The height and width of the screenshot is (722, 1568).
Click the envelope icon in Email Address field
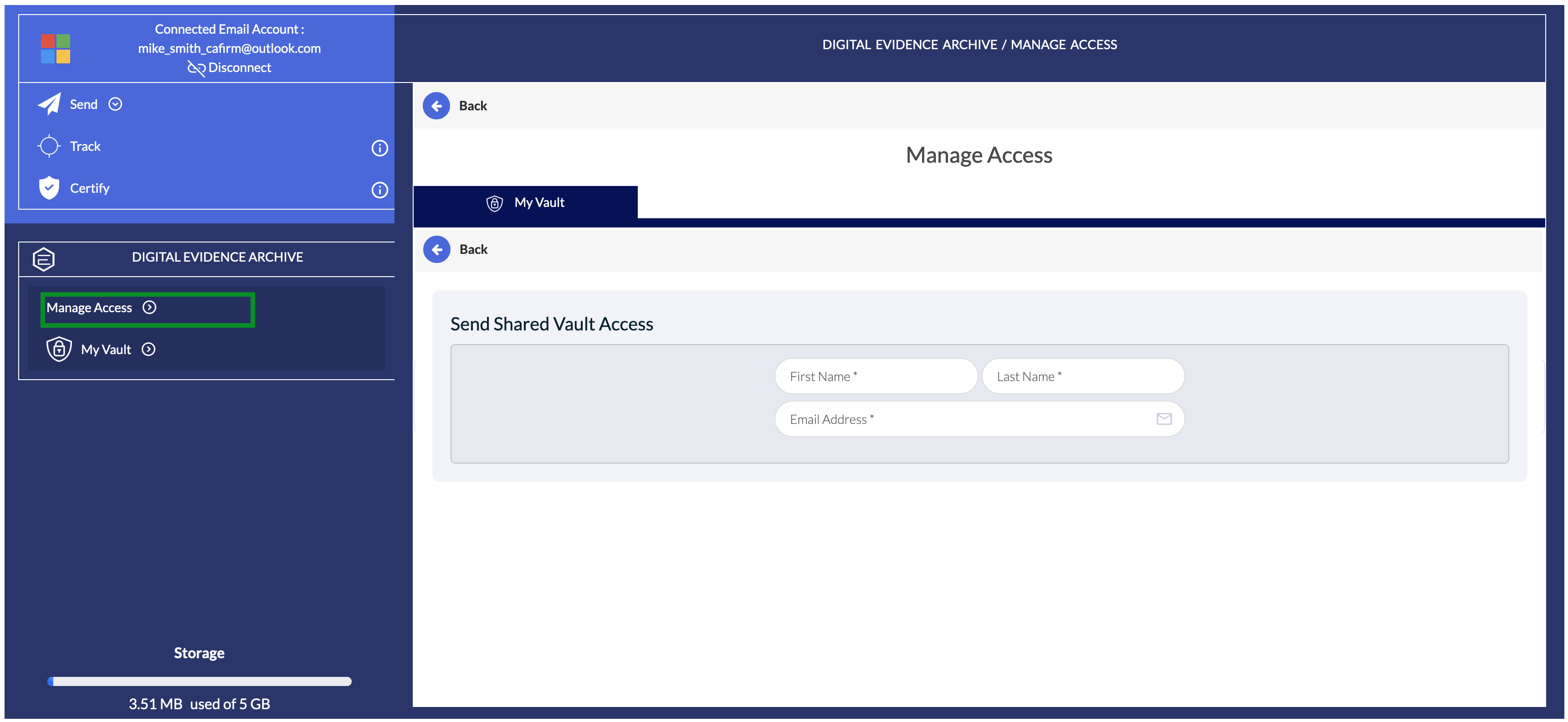click(1164, 419)
